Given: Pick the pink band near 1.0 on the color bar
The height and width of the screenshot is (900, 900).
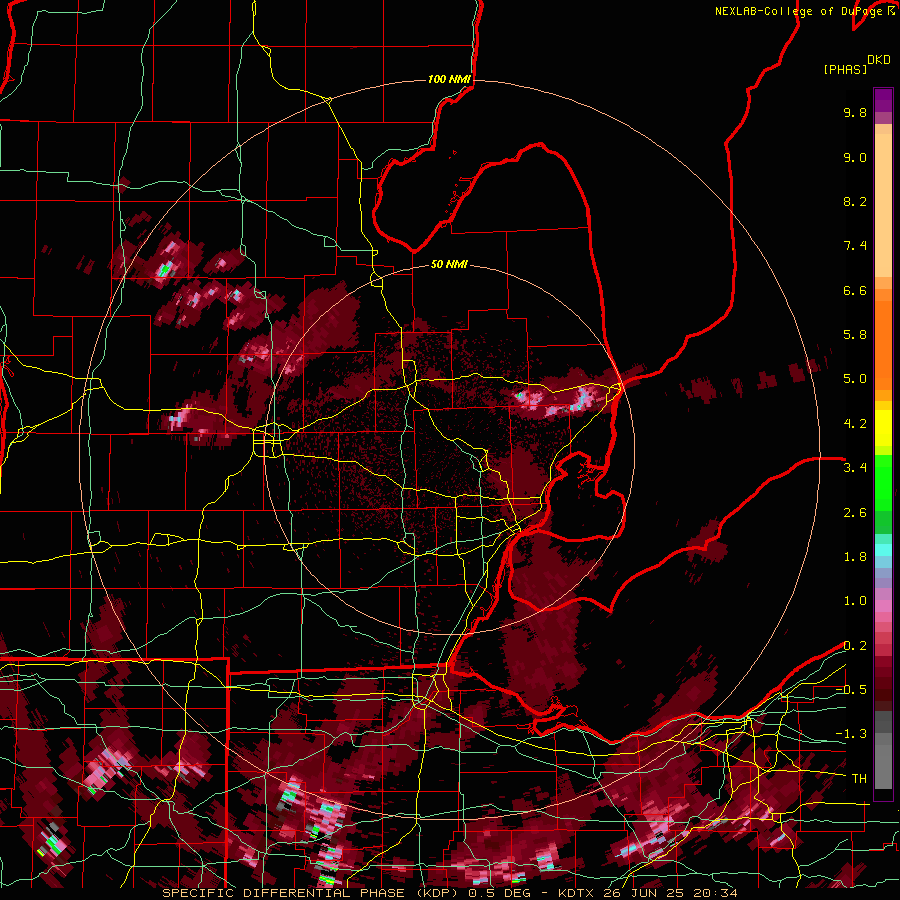Looking at the screenshot, I should 883,606.
